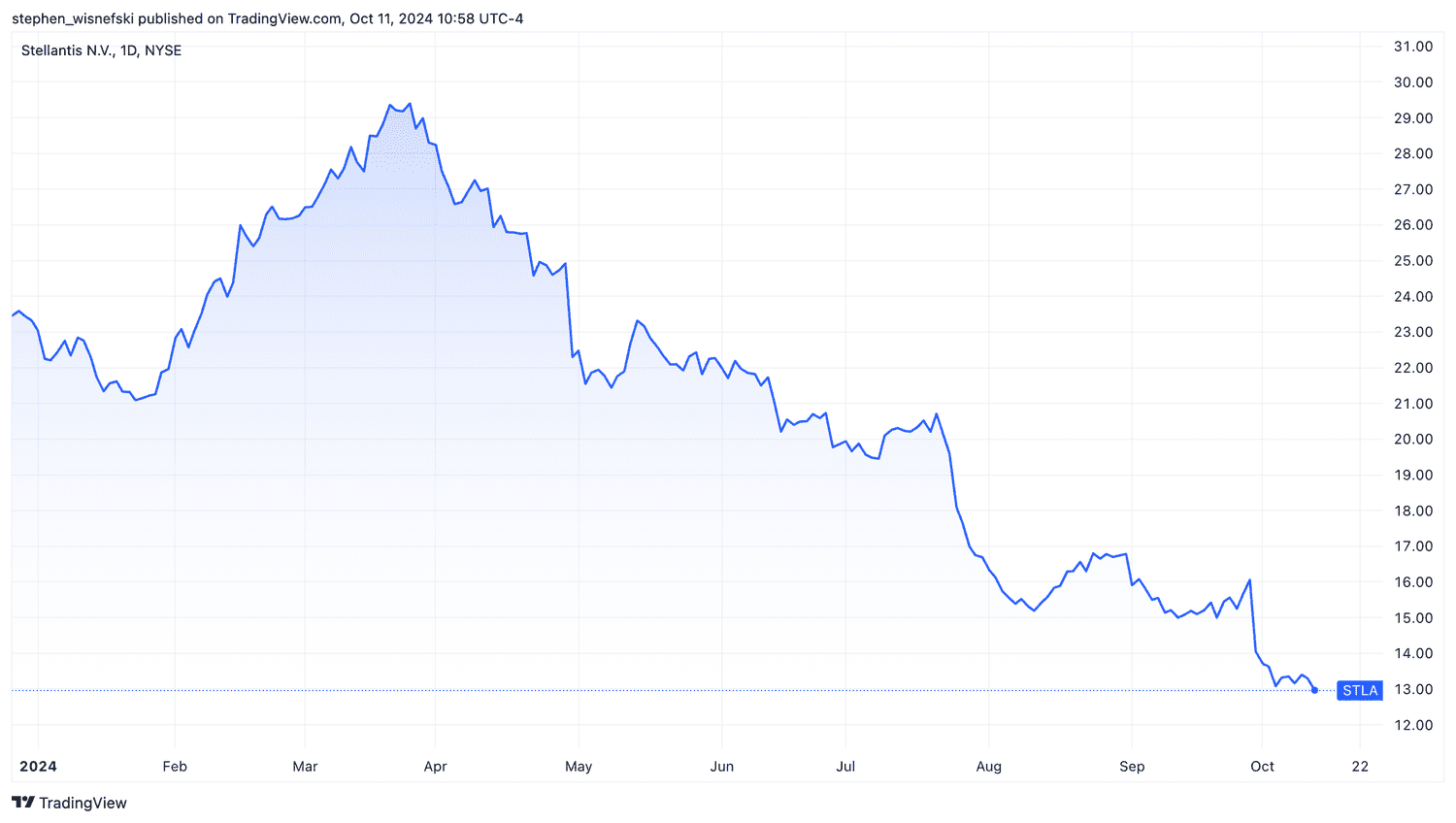The image size is (1456, 823).
Task: Click the Mar label on time axis
Action: coord(305,767)
